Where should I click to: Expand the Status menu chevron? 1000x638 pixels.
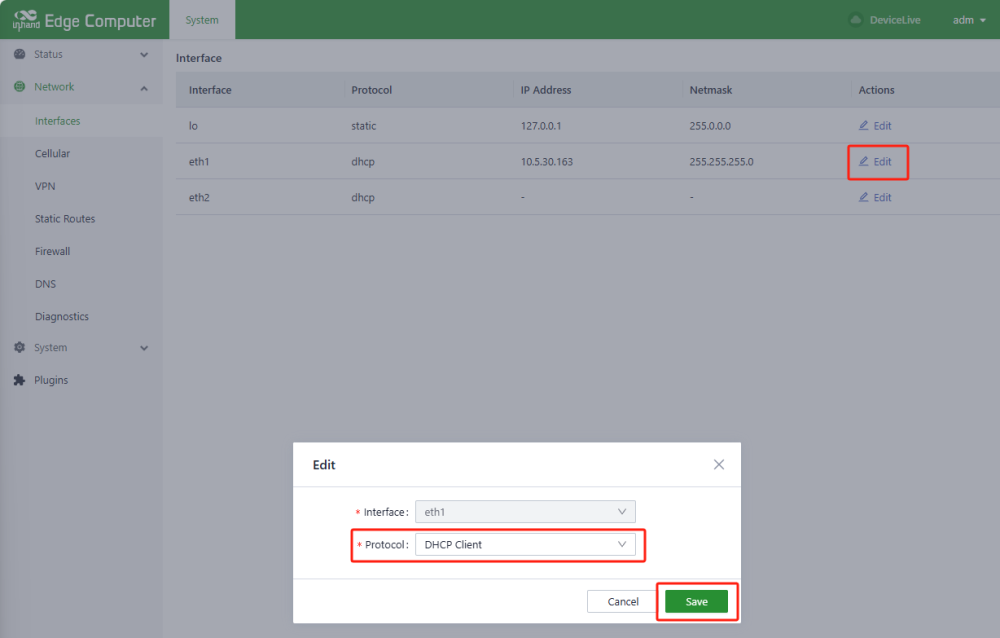tap(144, 55)
